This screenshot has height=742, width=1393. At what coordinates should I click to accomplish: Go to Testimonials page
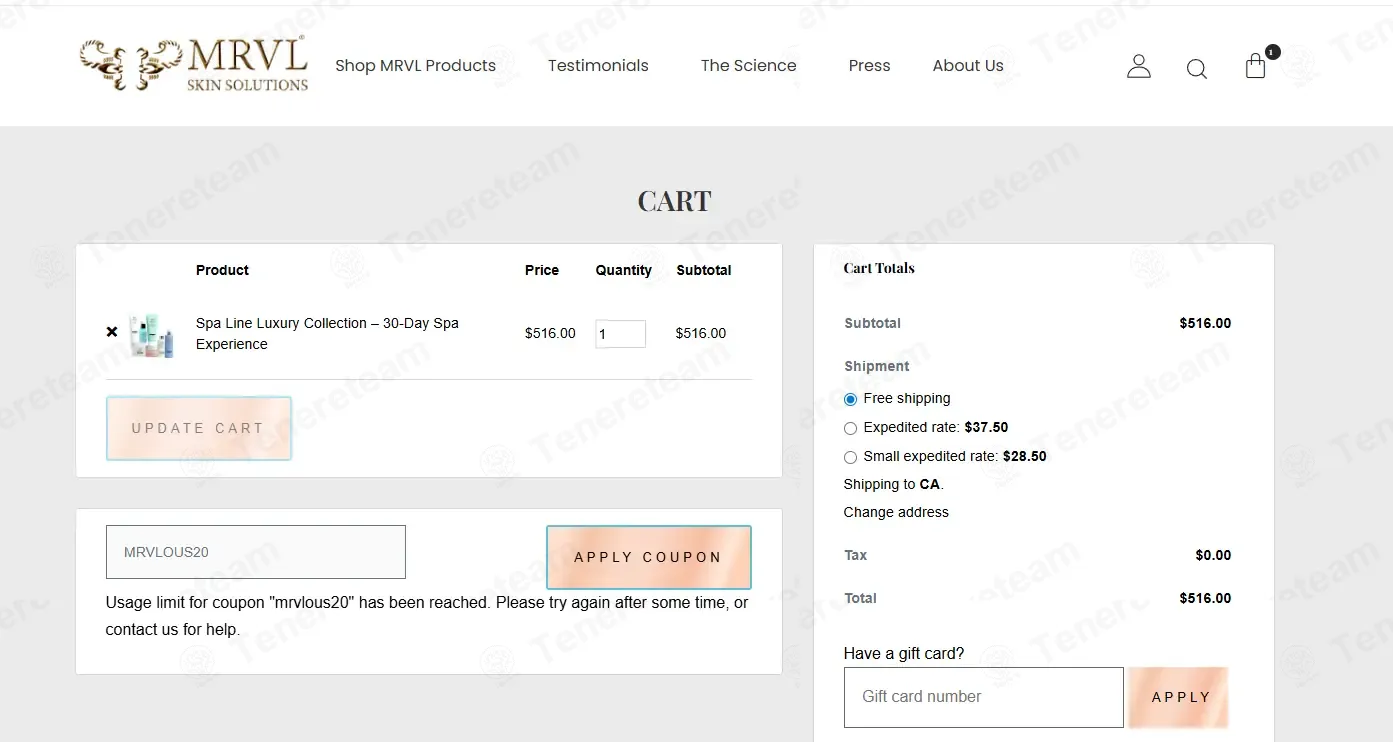(x=598, y=65)
